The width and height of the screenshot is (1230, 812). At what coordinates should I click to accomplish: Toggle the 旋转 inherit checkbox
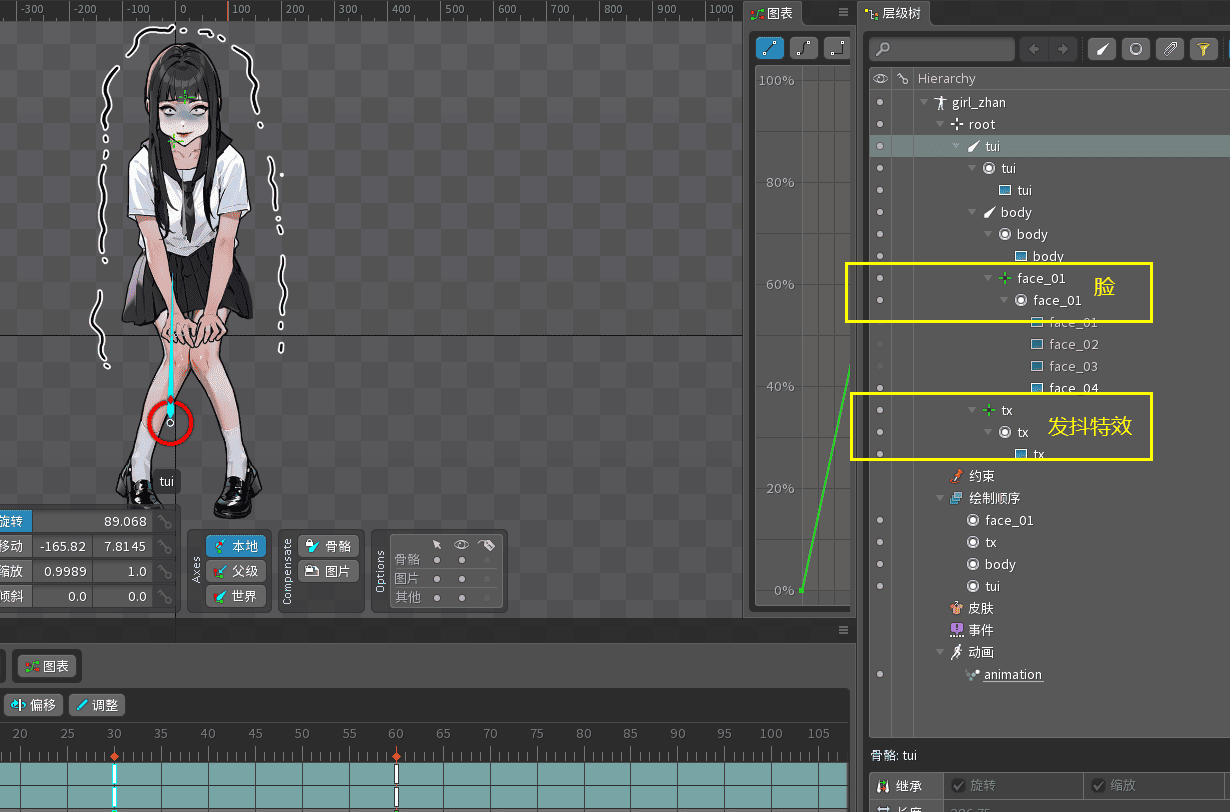click(958, 786)
